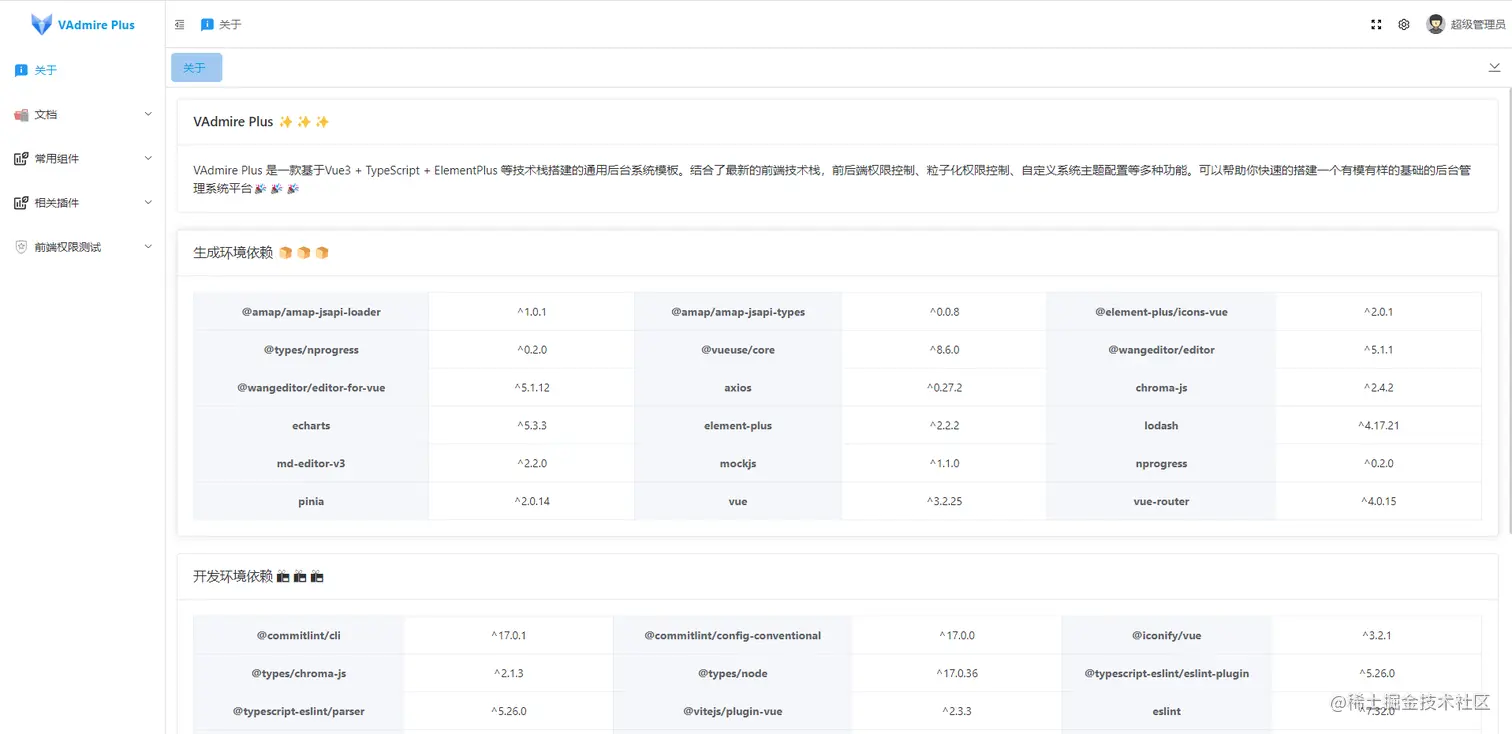Click the md-editor-v3 package cell
The height and width of the screenshot is (734, 1512).
point(311,464)
